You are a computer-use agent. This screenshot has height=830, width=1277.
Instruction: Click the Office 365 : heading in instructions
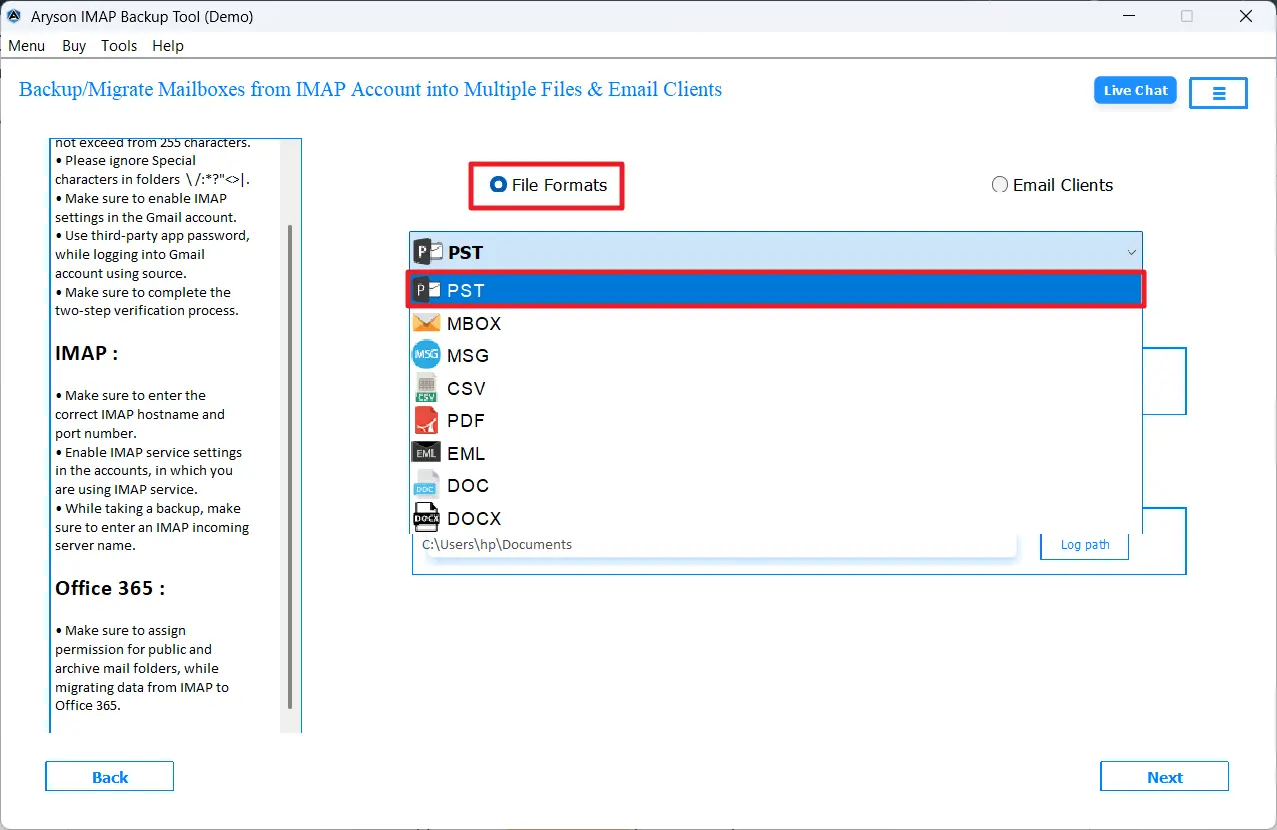[110, 588]
